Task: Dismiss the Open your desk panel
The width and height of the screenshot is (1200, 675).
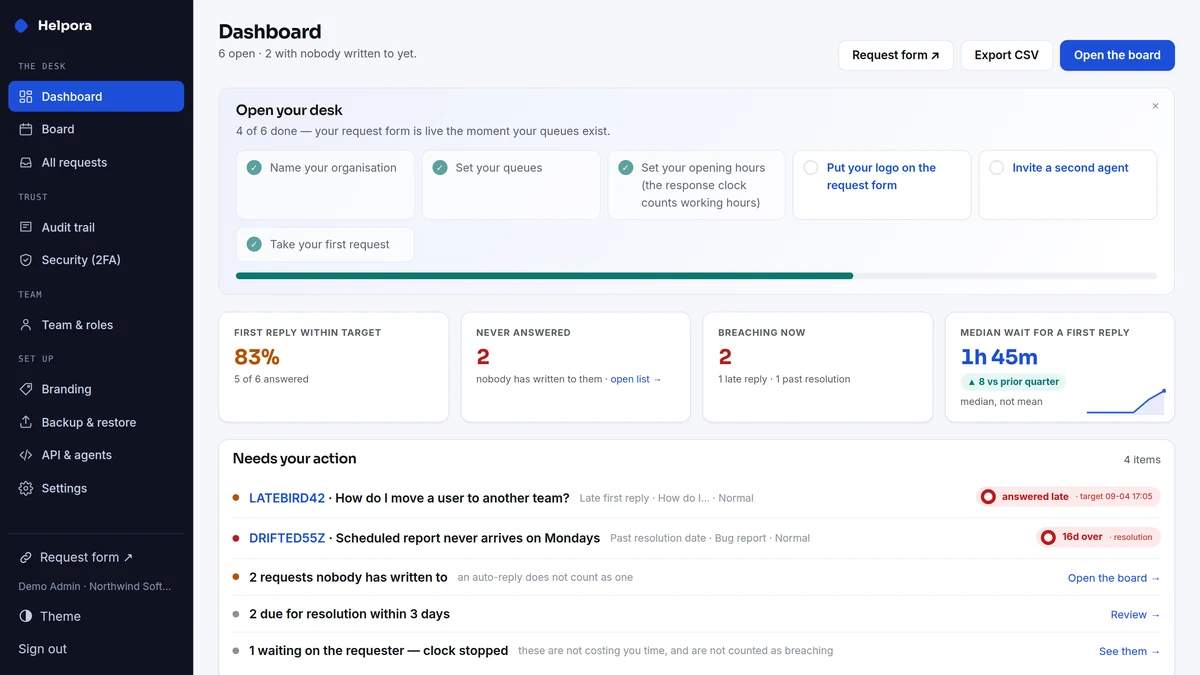Action: (1155, 106)
